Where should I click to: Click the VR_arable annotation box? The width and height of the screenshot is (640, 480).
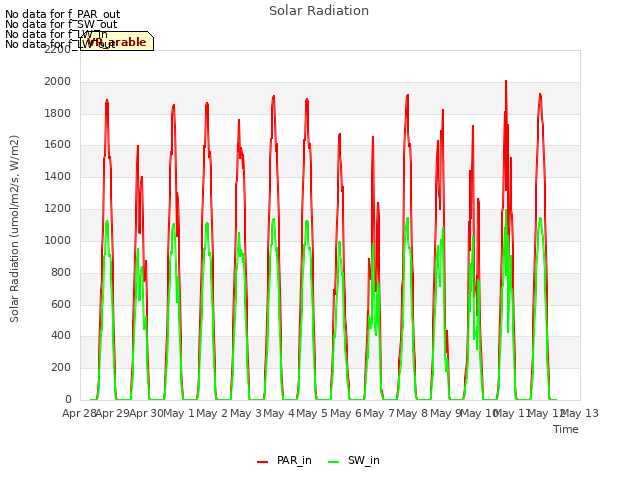tap(117, 41)
